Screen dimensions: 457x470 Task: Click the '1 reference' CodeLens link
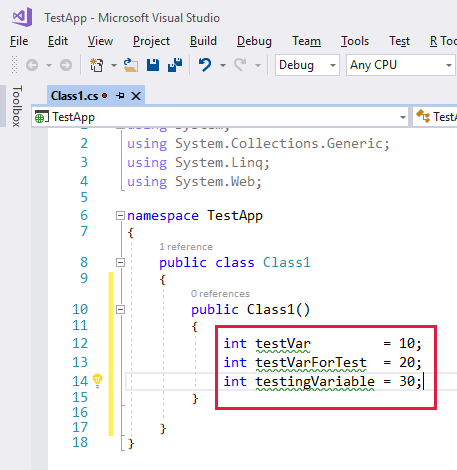[186, 247]
